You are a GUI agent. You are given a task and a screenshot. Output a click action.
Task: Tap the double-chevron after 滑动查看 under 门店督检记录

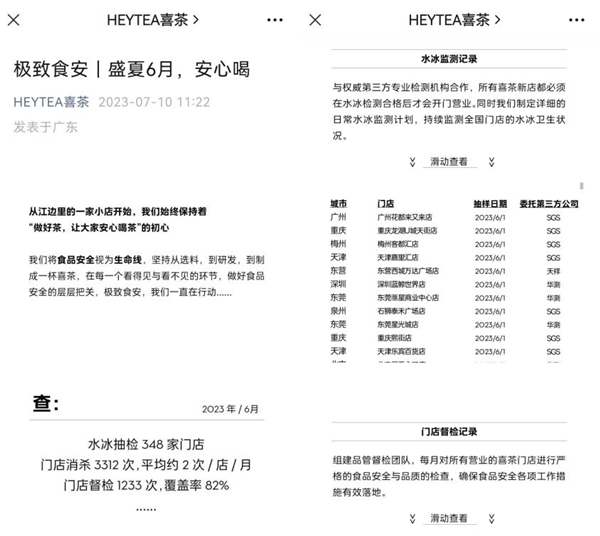point(491,519)
